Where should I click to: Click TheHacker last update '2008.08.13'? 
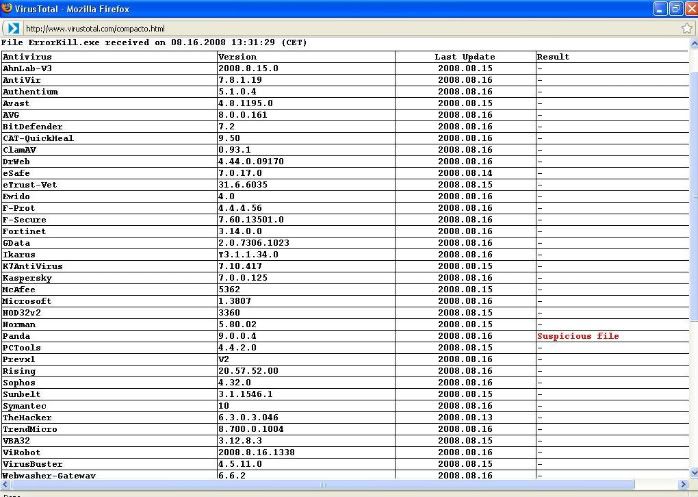pos(465,418)
